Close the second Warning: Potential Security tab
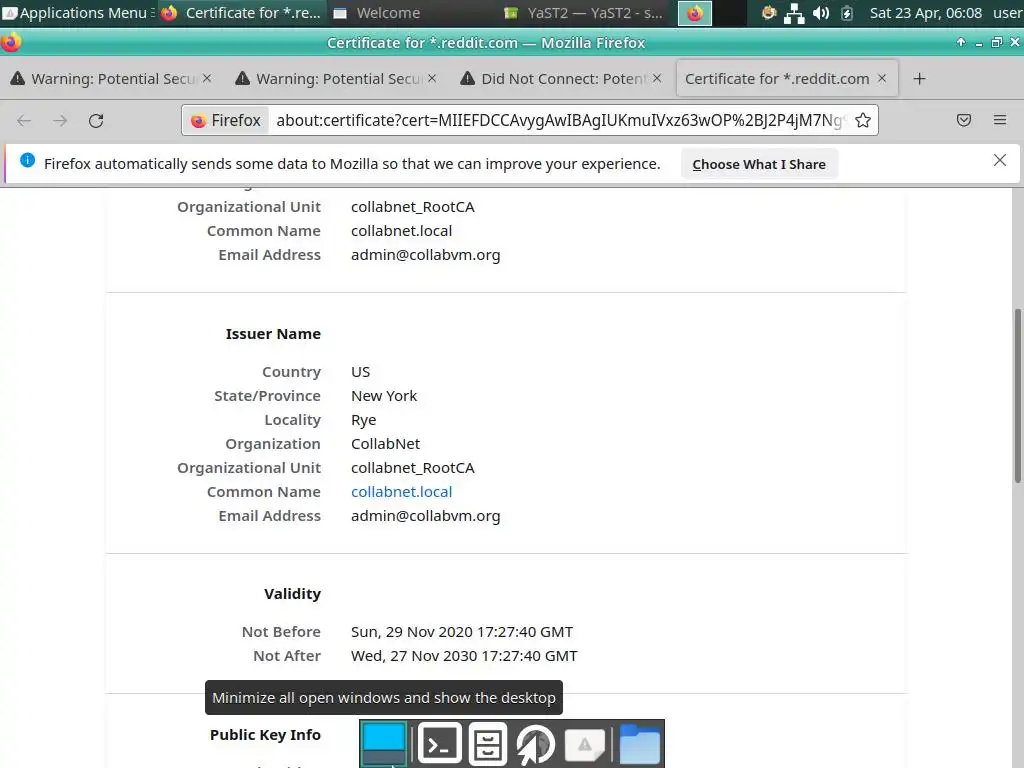 (x=432, y=78)
